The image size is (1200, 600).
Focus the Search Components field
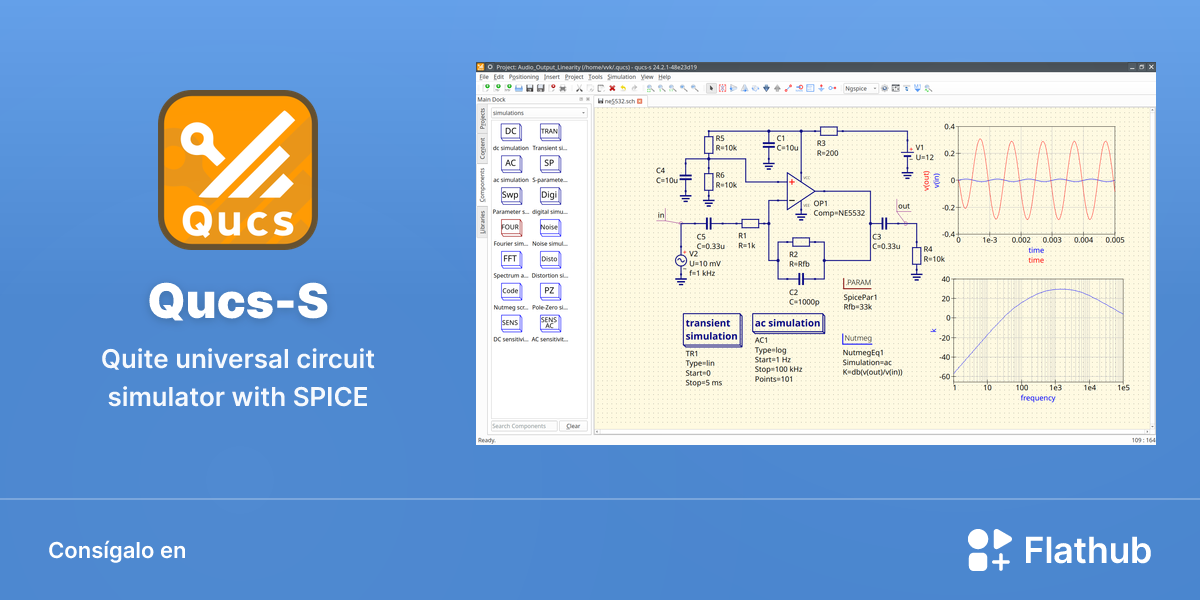524,426
